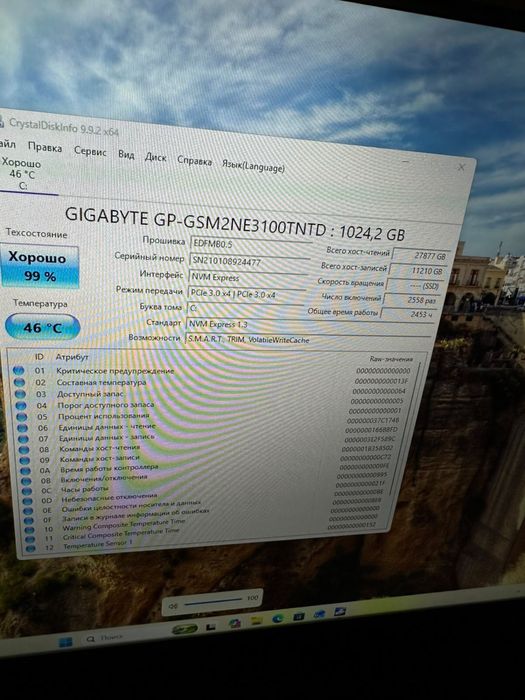Click the volume slider at 100
The height and width of the screenshot is (700, 525).
214,602
